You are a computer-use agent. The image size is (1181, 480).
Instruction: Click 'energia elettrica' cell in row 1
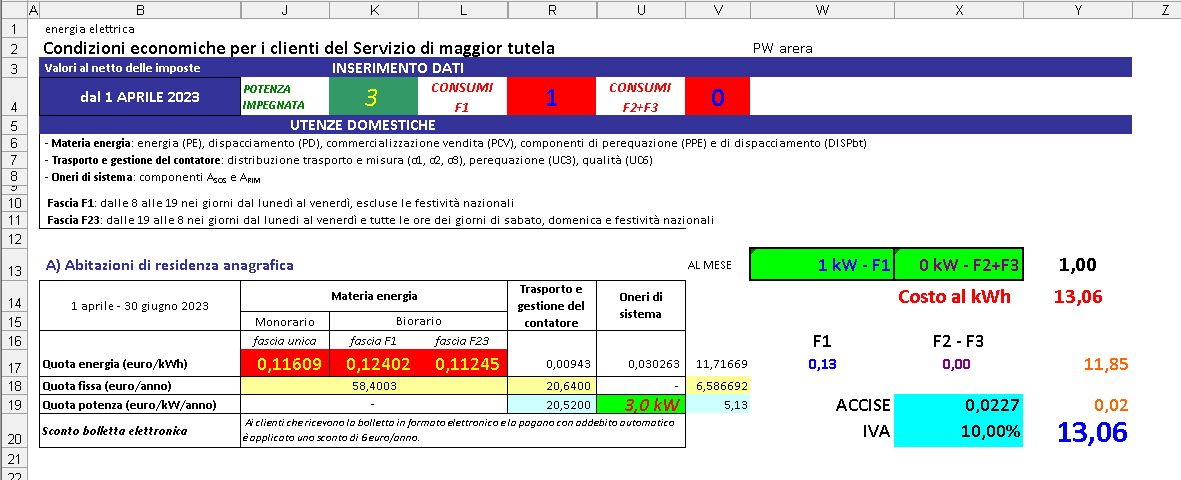pos(90,29)
